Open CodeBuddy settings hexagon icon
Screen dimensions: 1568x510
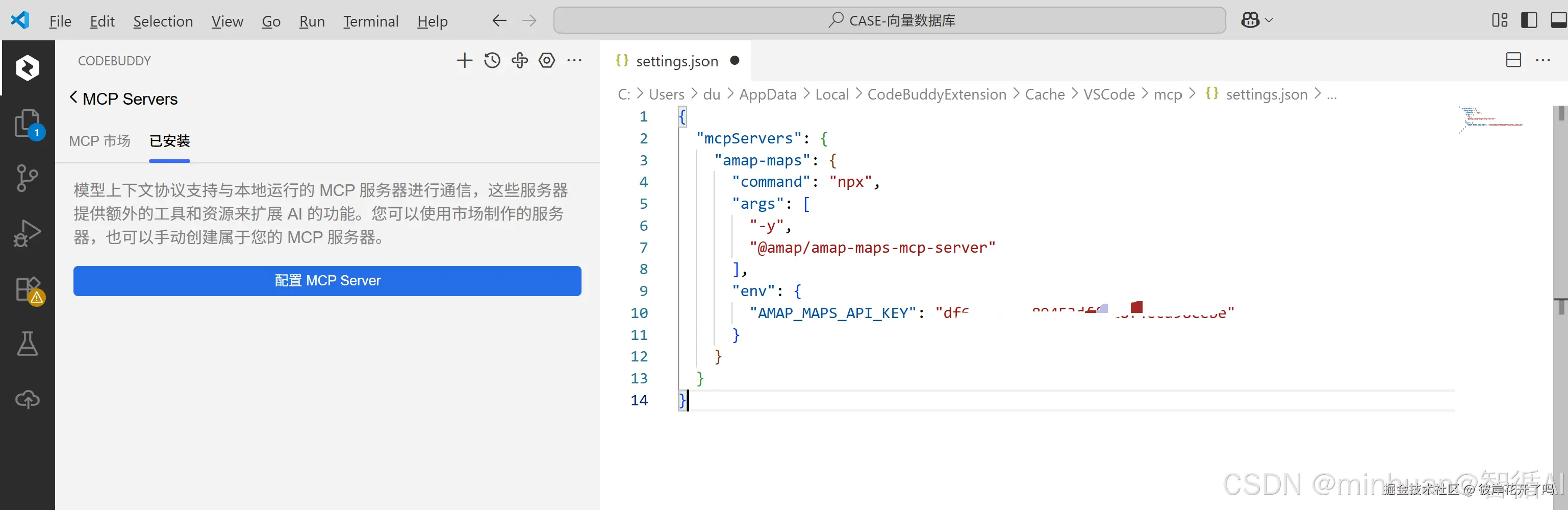547,60
